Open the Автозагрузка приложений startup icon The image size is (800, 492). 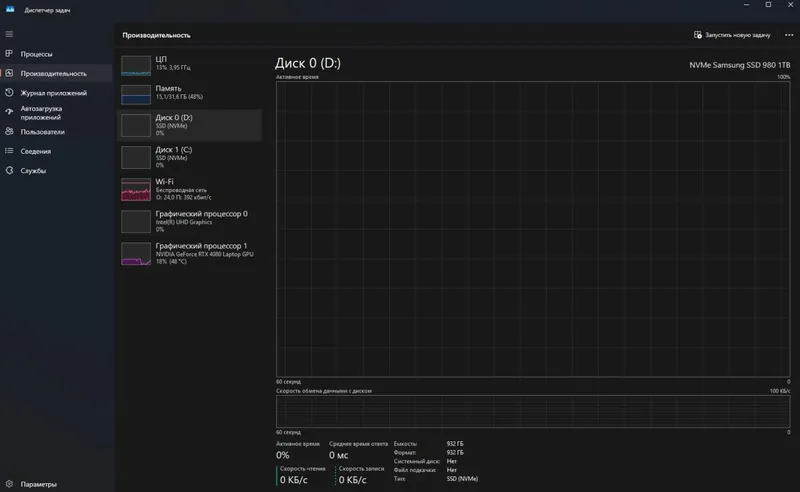[9, 112]
